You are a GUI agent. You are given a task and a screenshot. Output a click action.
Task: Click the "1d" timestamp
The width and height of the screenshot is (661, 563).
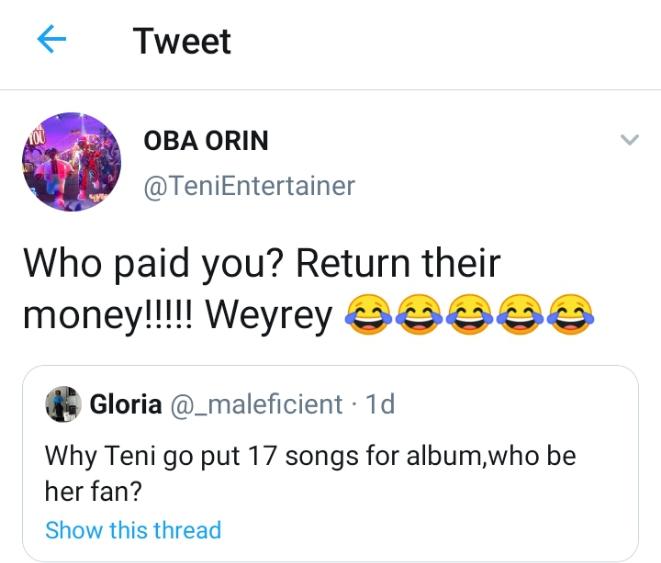click(381, 404)
